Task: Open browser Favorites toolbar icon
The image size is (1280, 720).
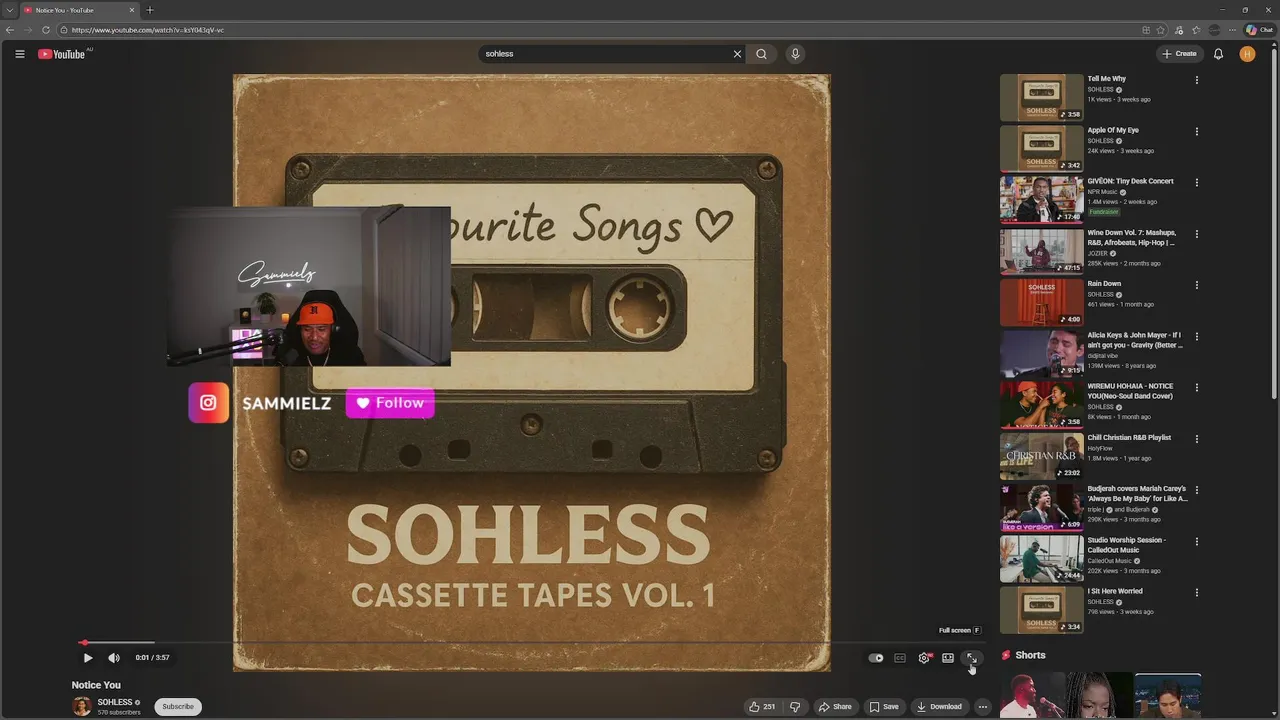Action: (x=1196, y=30)
